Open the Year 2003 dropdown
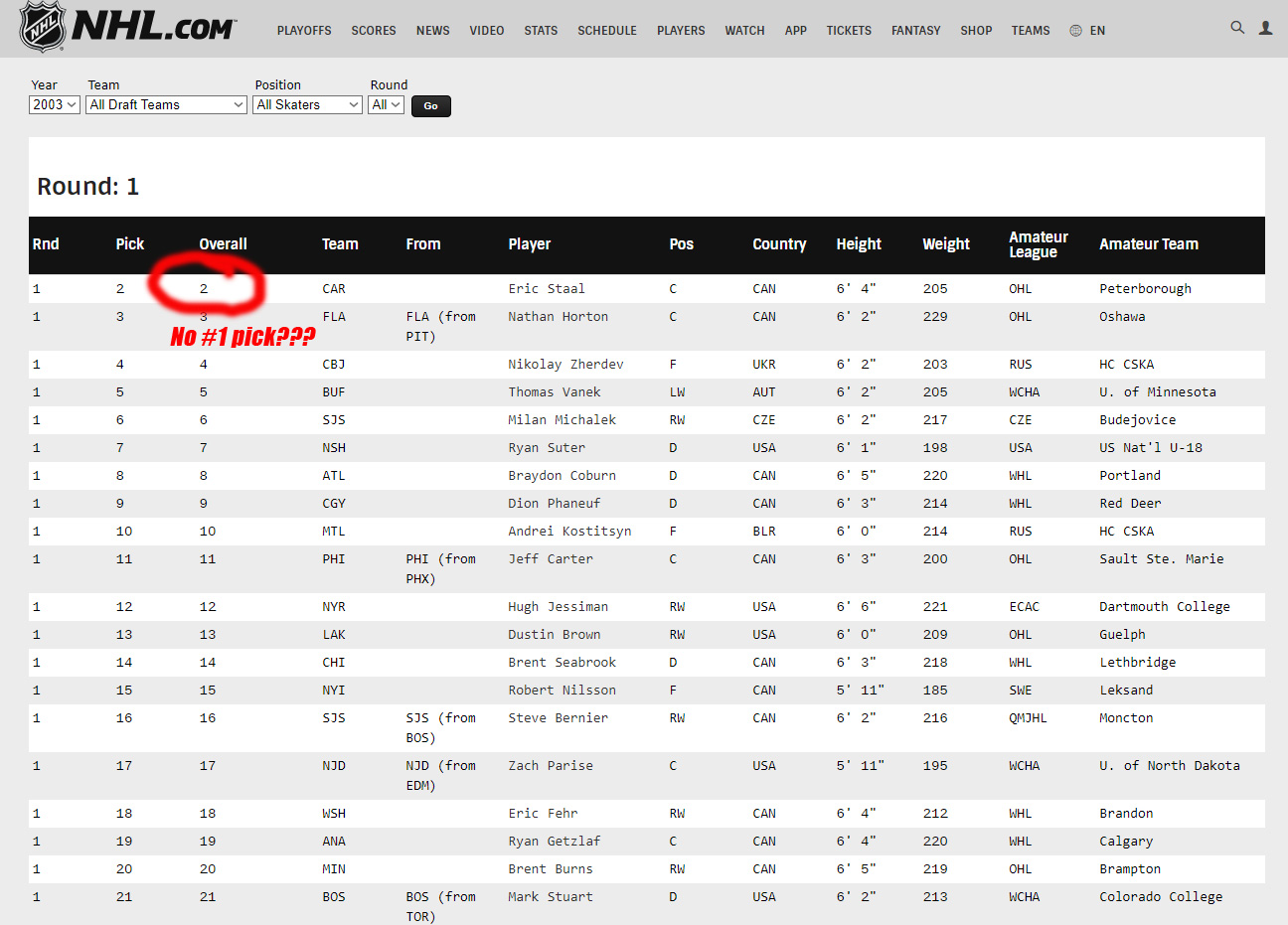This screenshot has width=1288, height=925. tap(55, 105)
